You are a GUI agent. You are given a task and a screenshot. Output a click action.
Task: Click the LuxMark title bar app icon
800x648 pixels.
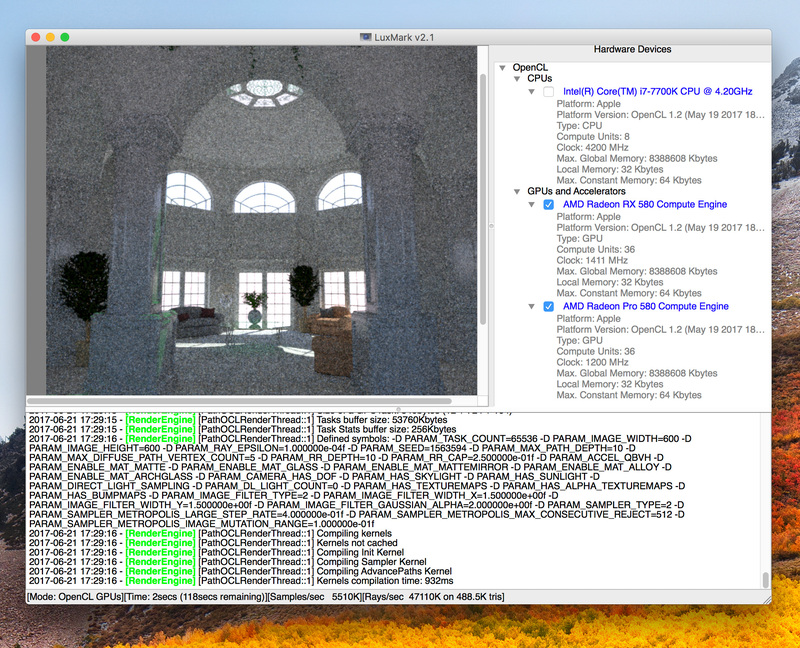(x=365, y=37)
